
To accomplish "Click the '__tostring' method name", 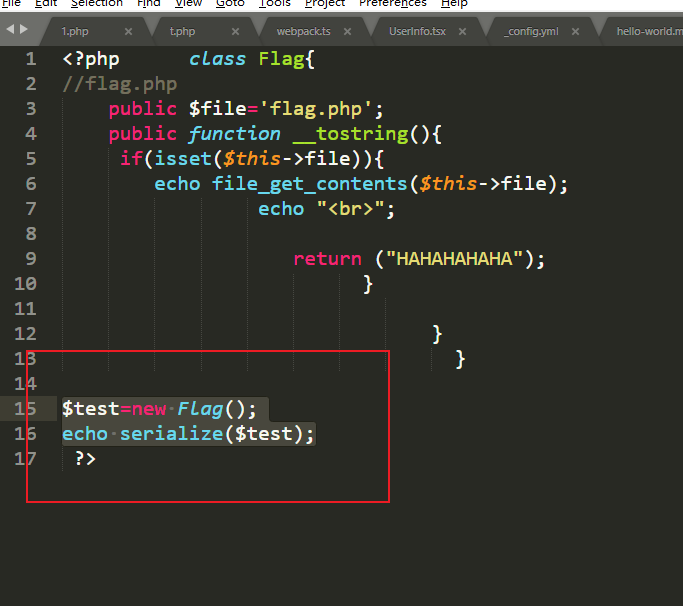I will [351, 134].
